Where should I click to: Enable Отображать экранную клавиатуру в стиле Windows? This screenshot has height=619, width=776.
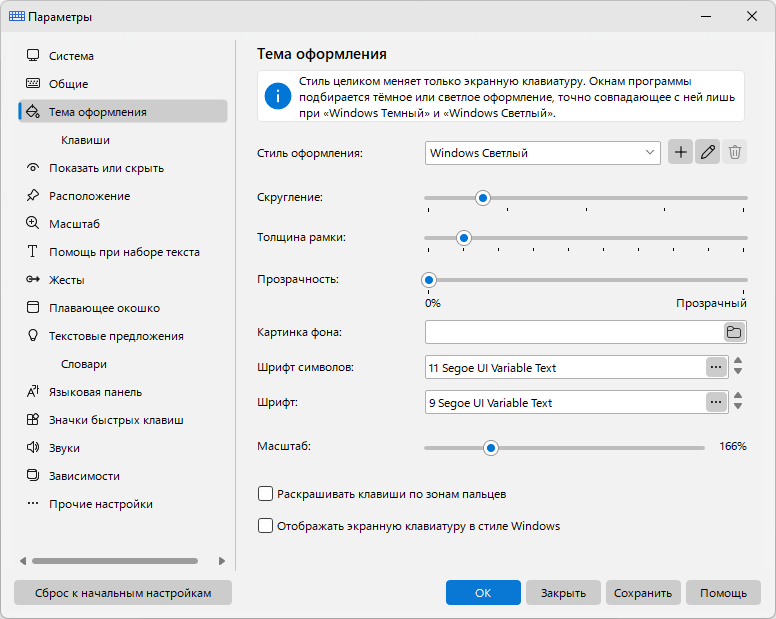coord(265,525)
